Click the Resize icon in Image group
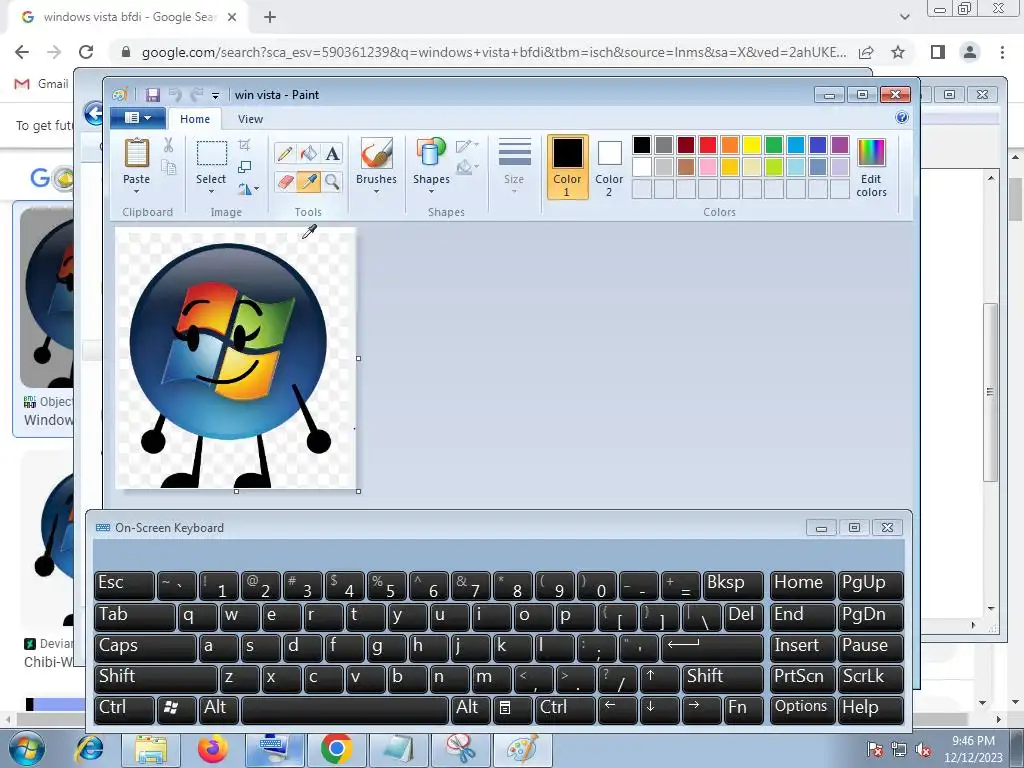 point(244,167)
